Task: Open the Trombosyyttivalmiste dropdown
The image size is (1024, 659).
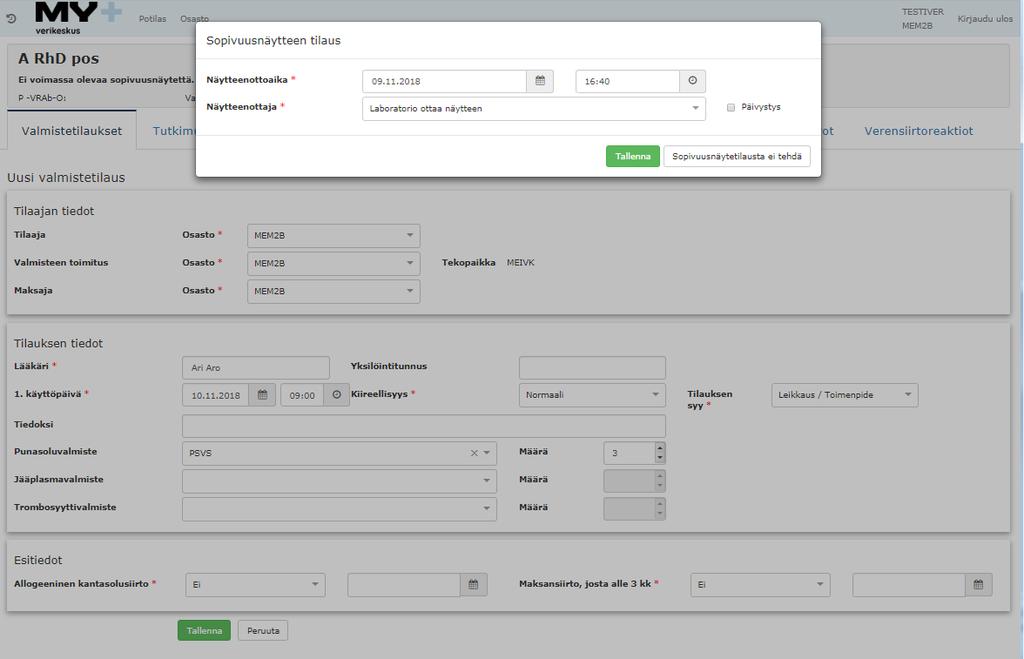Action: (x=339, y=509)
